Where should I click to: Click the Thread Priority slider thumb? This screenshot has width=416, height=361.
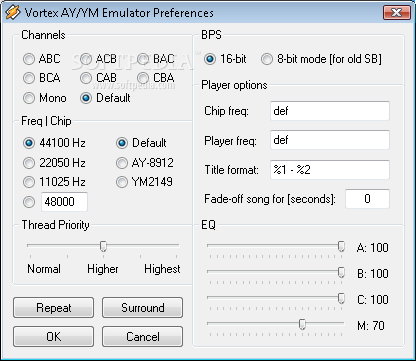click(x=103, y=246)
